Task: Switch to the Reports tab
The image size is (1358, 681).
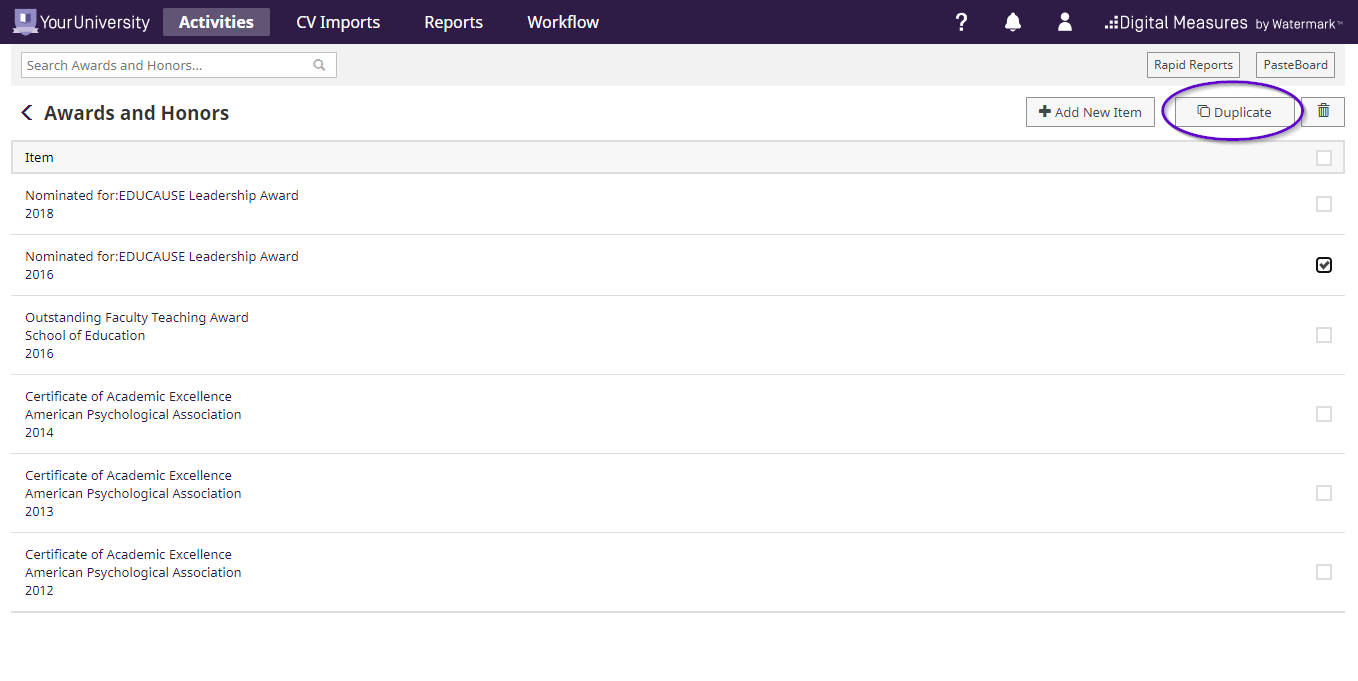Action: [453, 22]
